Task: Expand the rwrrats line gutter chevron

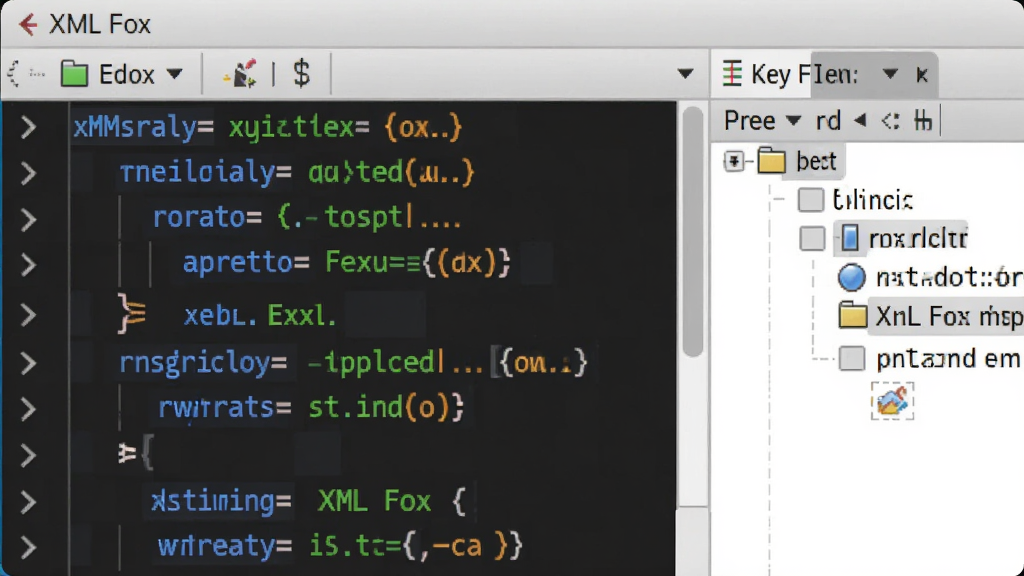Action: (27, 409)
